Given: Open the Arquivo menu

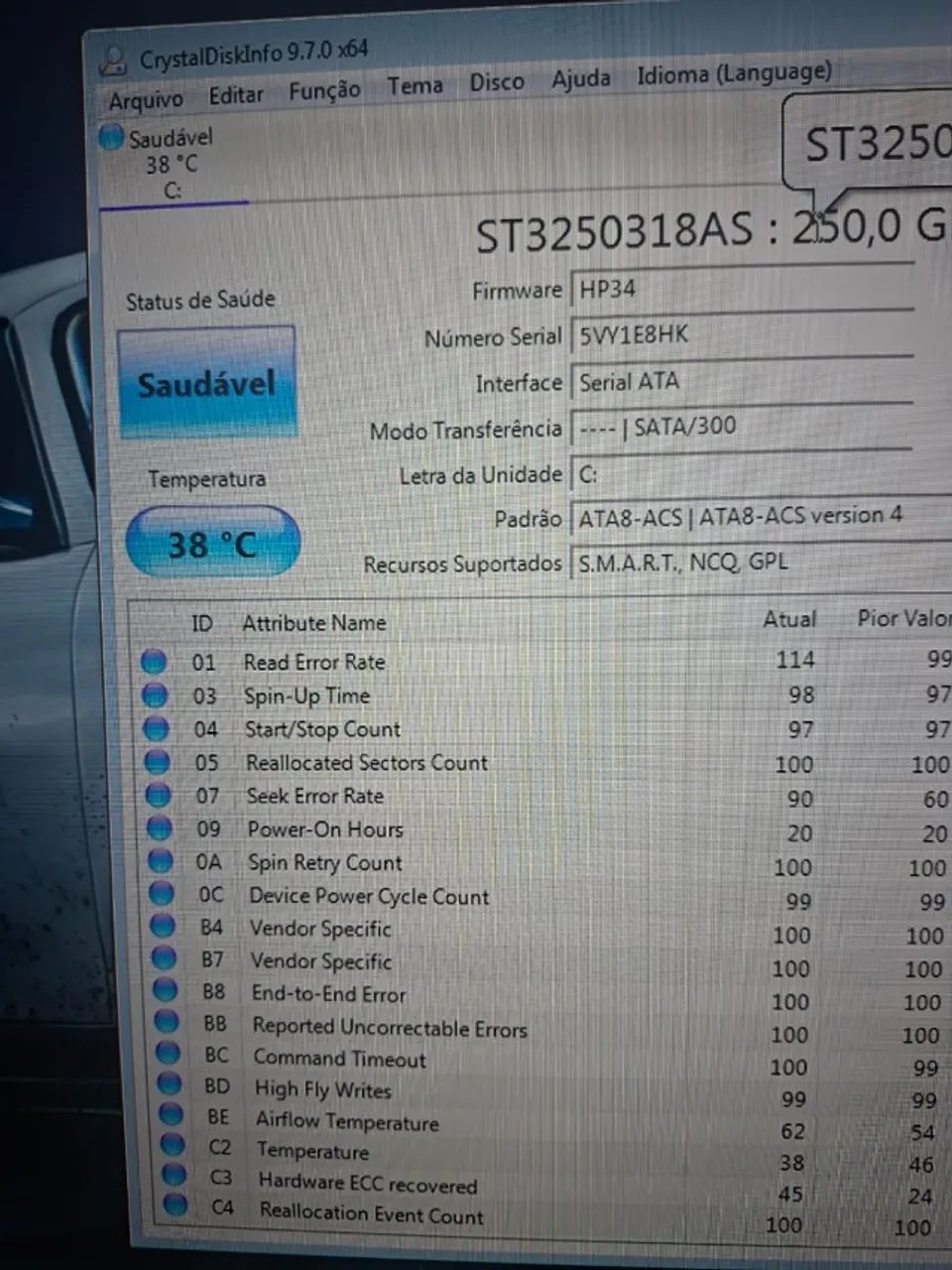Looking at the screenshot, I should coord(146,100).
